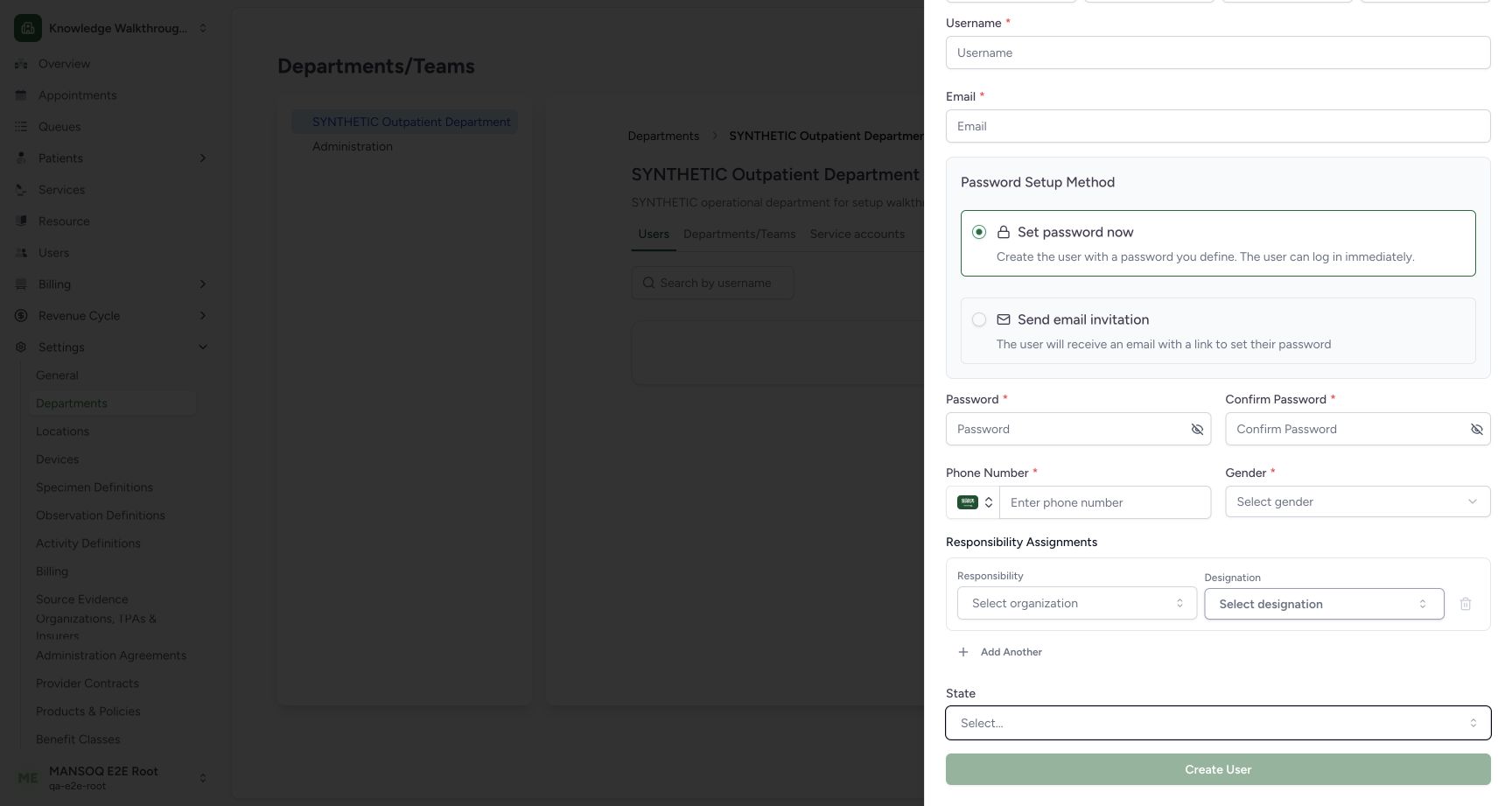Screen dimensions: 1512x806
Task: Open the State select dropdown
Action: pyautogui.click(x=1218, y=723)
